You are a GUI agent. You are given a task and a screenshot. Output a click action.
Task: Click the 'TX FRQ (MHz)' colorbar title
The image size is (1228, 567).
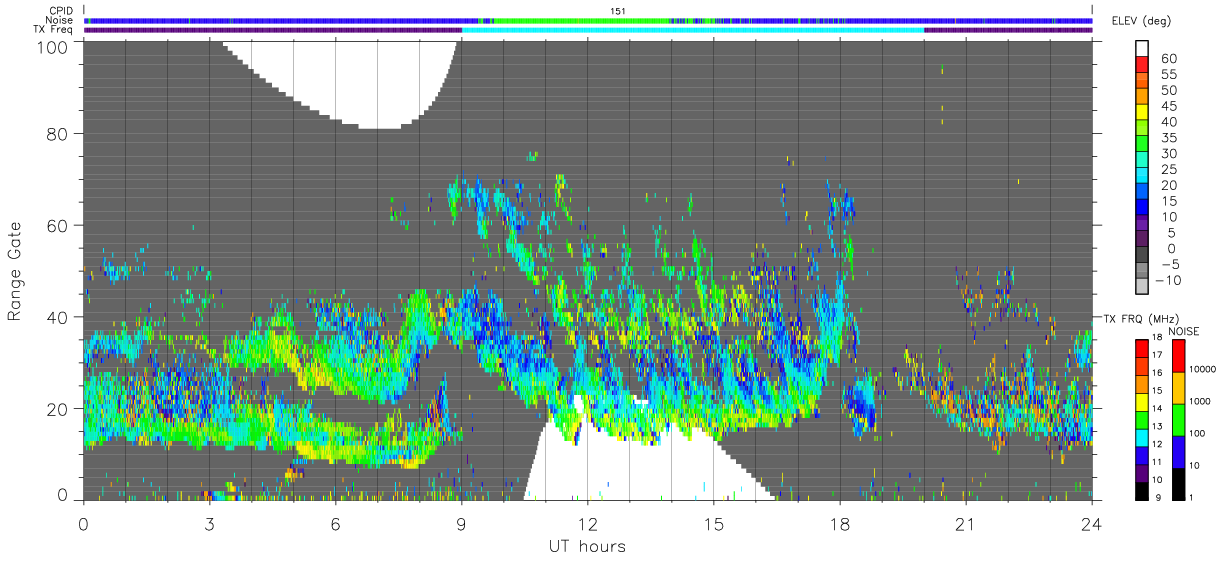[x=1141, y=318]
